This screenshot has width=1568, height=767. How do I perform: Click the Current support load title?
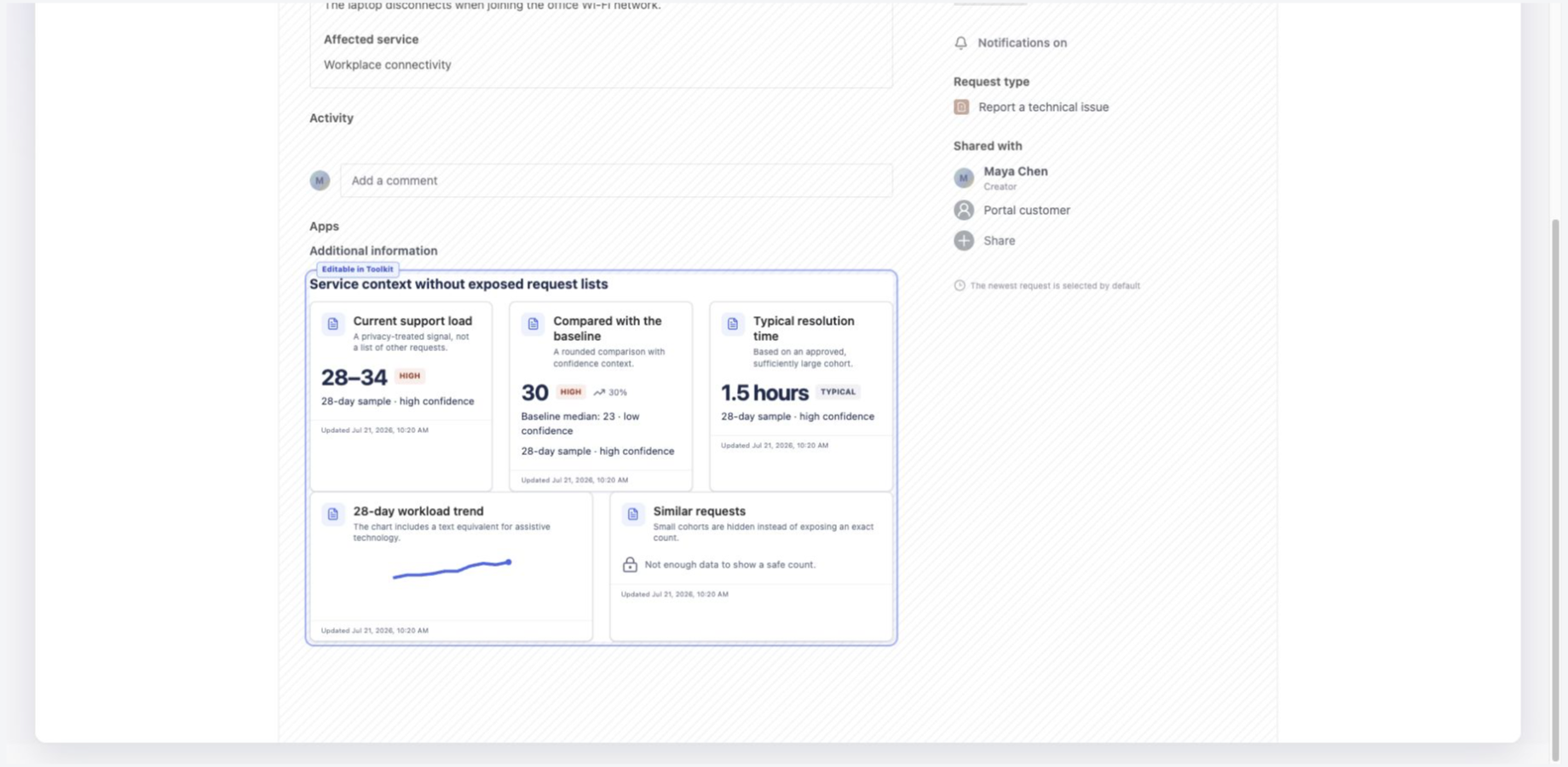click(412, 321)
